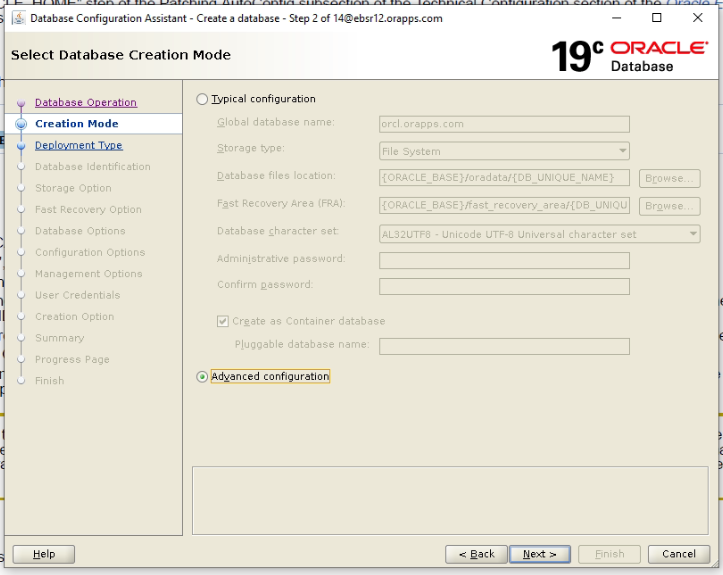Click the Database files location field
The width and height of the screenshot is (723, 575).
pyautogui.click(x=504, y=178)
